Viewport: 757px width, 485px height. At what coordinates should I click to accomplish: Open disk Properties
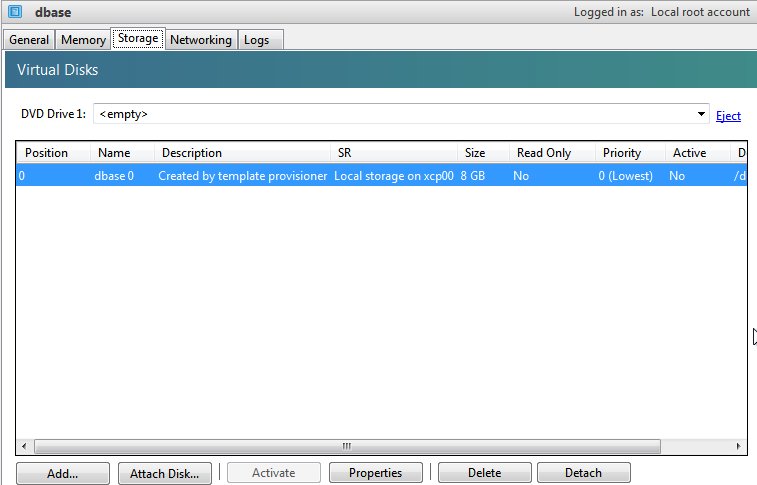[x=376, y=473]
